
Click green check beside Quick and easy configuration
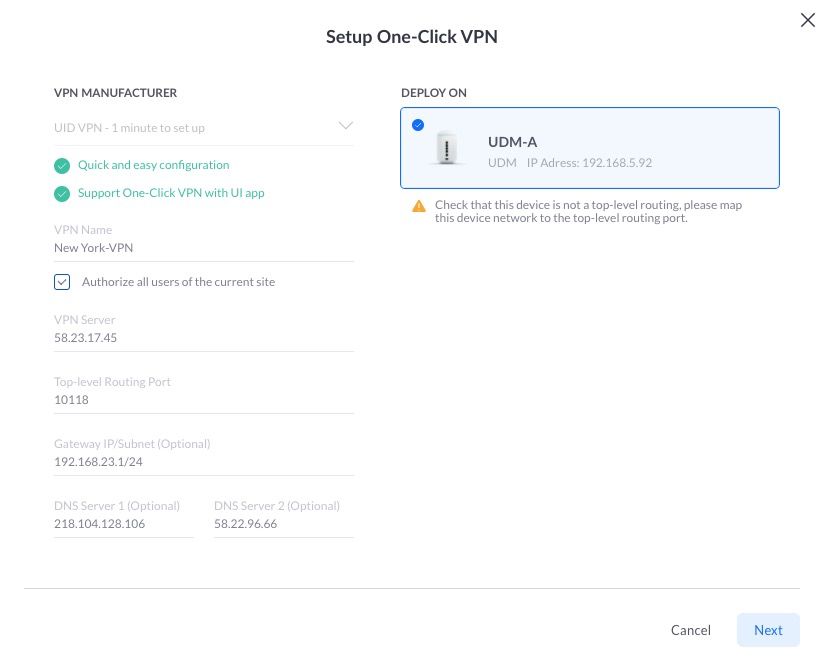(62, 166)
